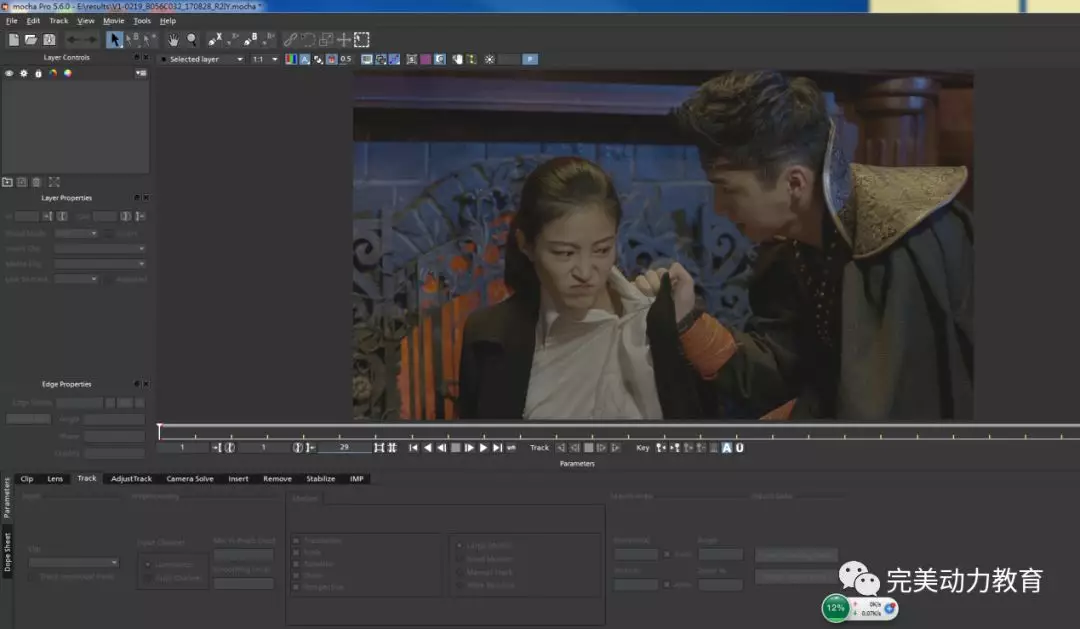Toggle the layer visibility eye icon

[x=9, y=73]
